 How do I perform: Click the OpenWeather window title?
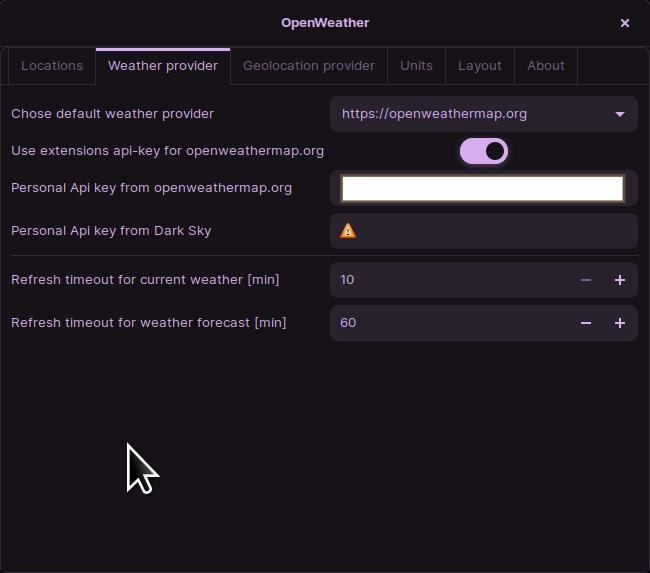tap(325, 23)
